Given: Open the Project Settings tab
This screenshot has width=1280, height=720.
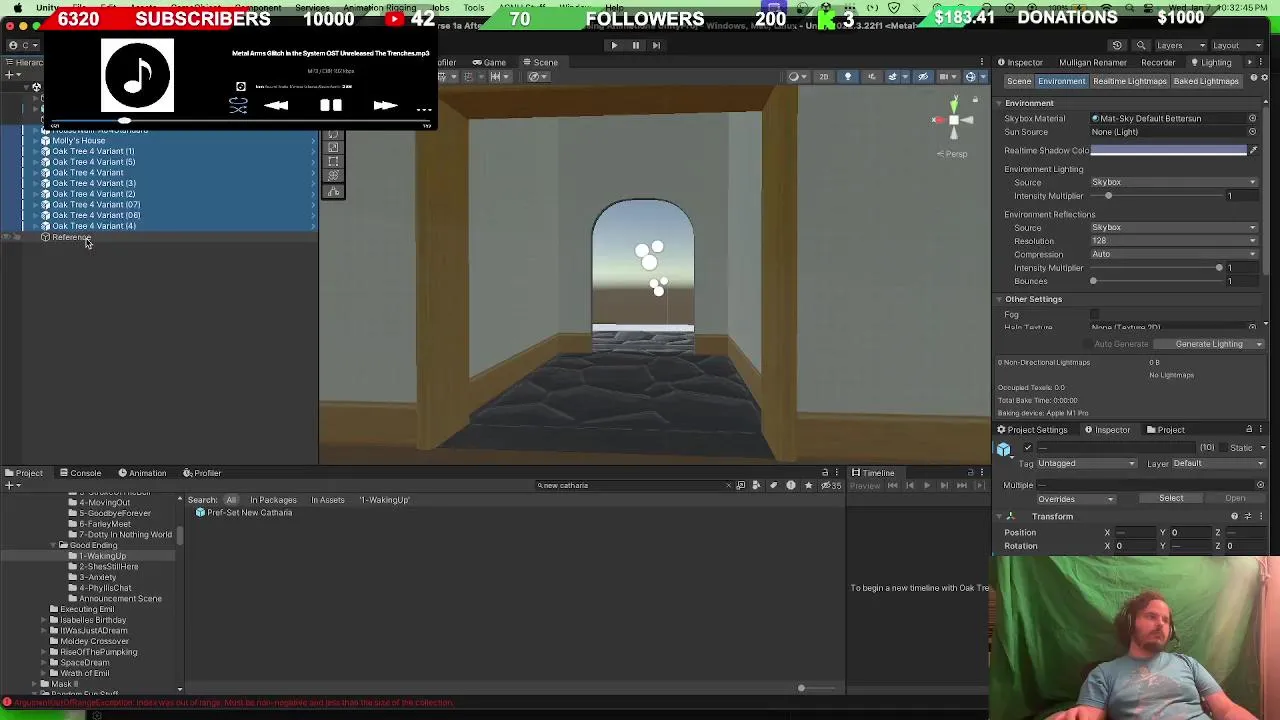Looking at the screenshot, I should coord(1031,430).
